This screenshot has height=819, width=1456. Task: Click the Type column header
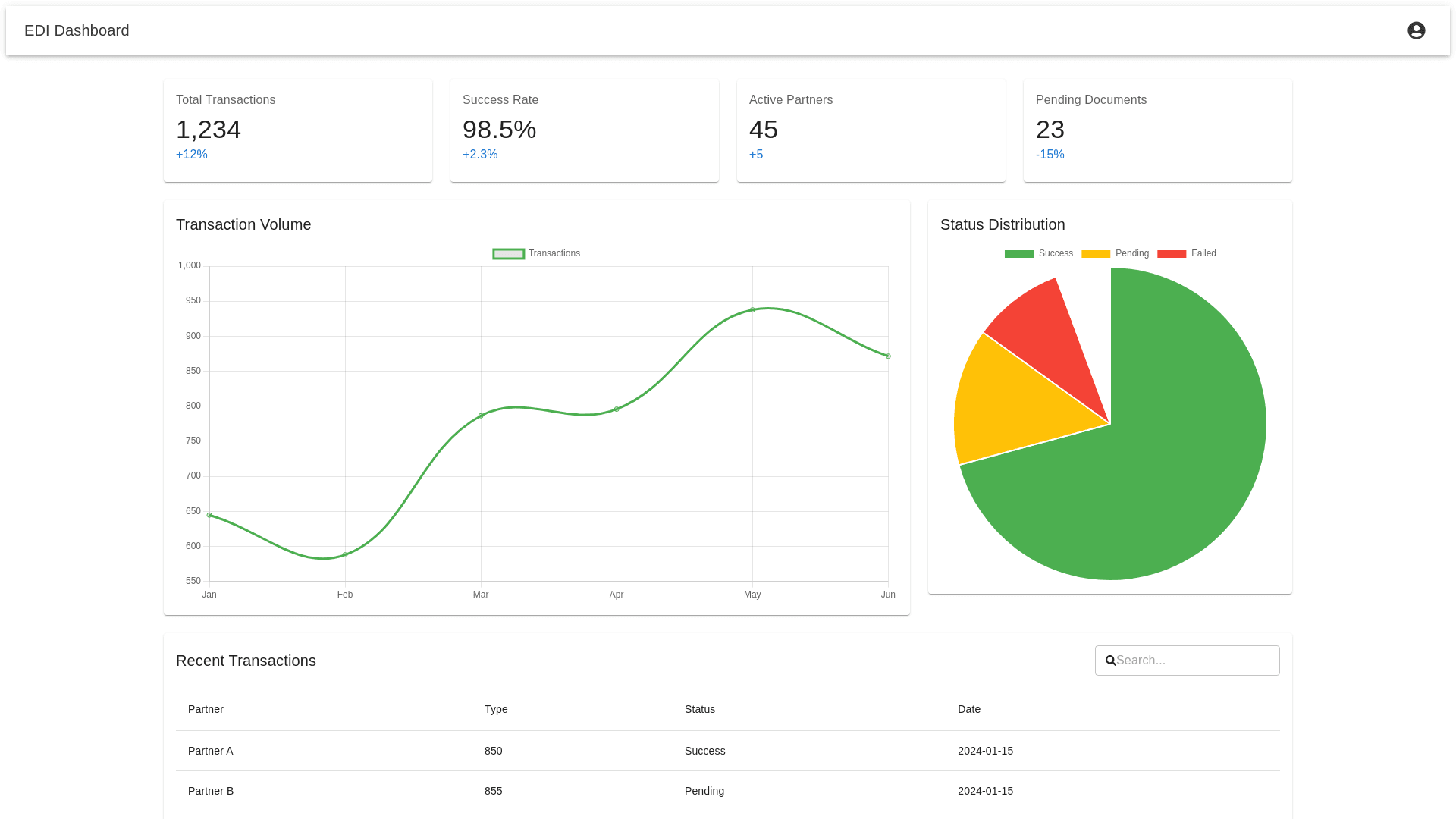(x=496, y=709)
